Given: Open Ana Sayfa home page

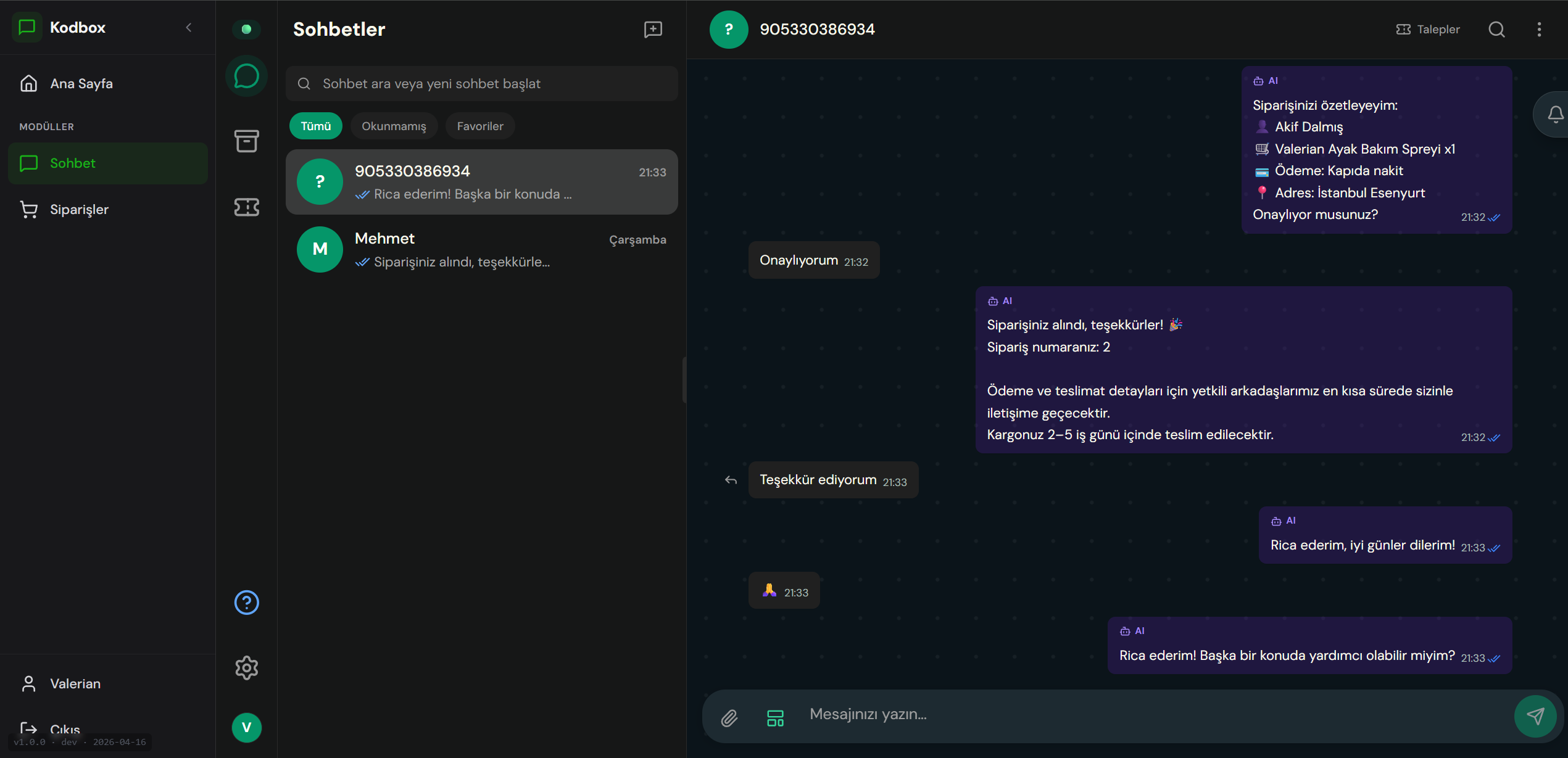Looking at the screenshot, I should tap(108, 83).
